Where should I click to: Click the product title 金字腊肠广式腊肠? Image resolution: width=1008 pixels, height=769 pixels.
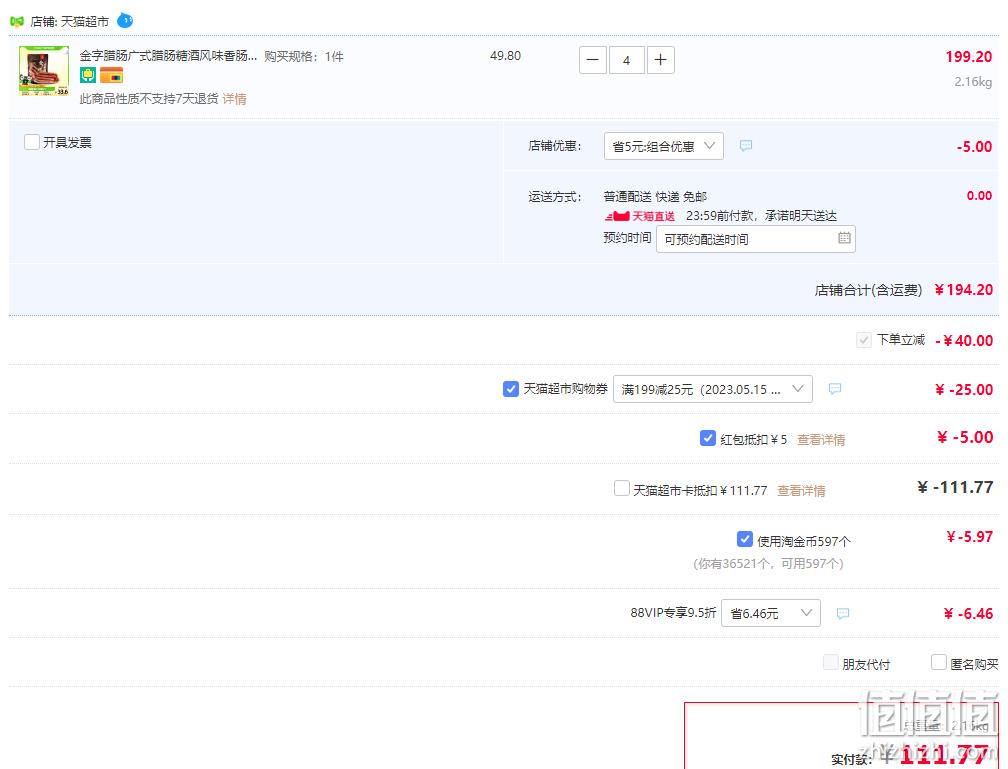tap(168, 56)
